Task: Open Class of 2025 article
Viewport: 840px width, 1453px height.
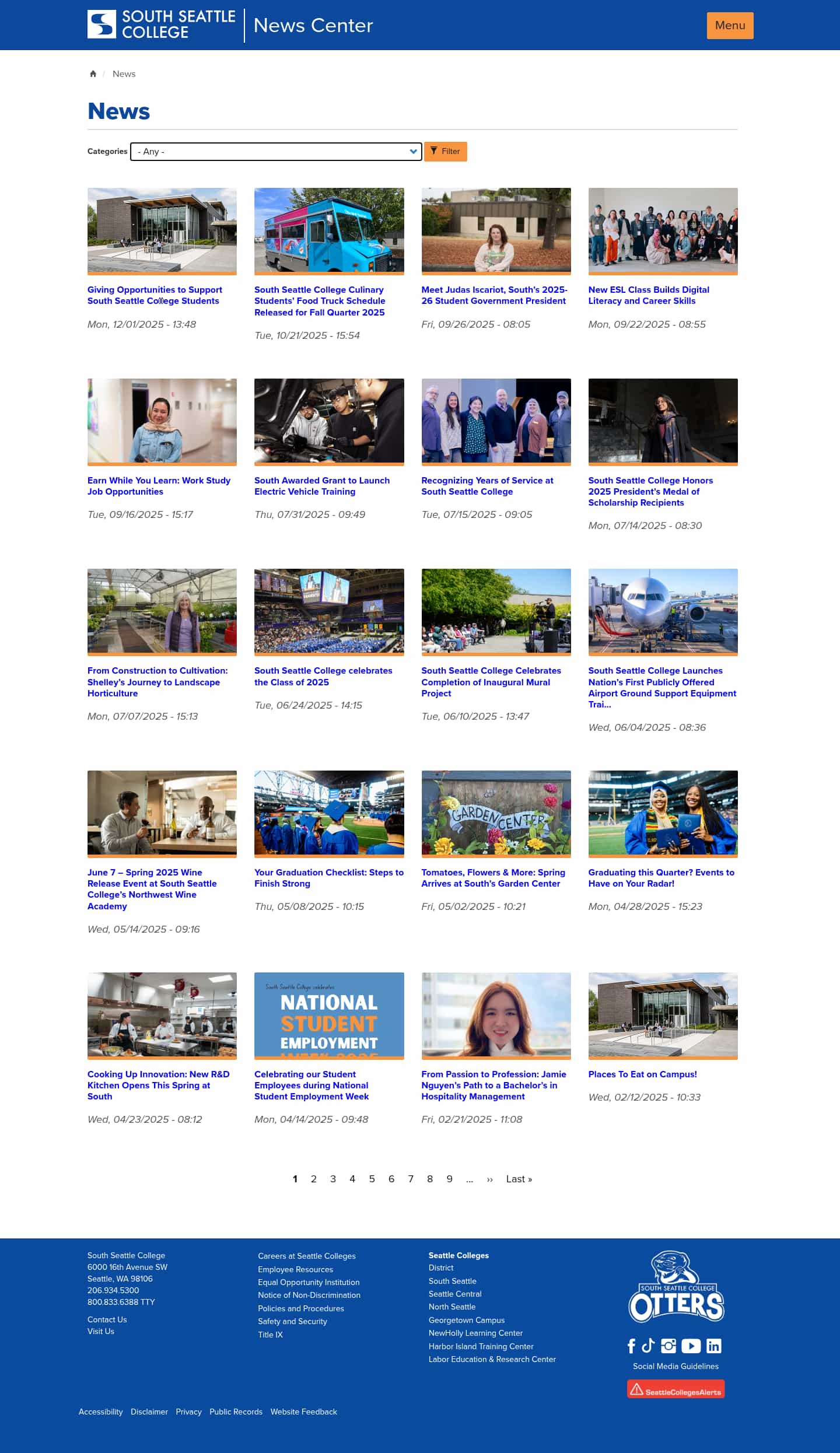Action: click(x=323, y=677)
